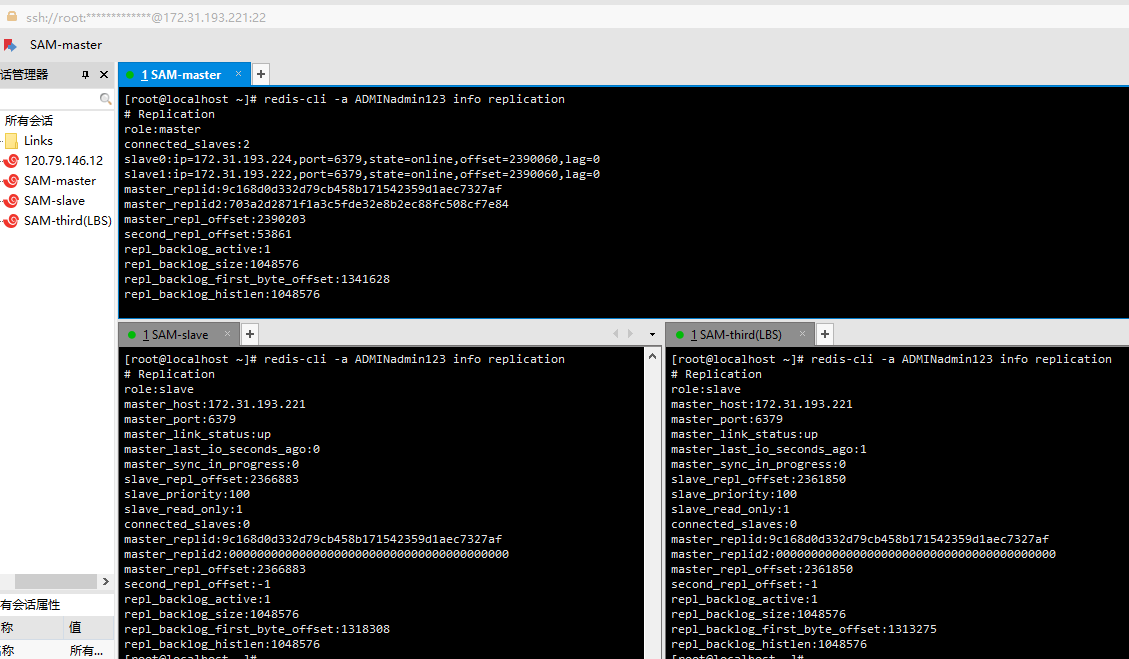The image size is (1129, 659).
Task: Click the SAM-slave session swirl icon
Action: (x=12, y=201)
